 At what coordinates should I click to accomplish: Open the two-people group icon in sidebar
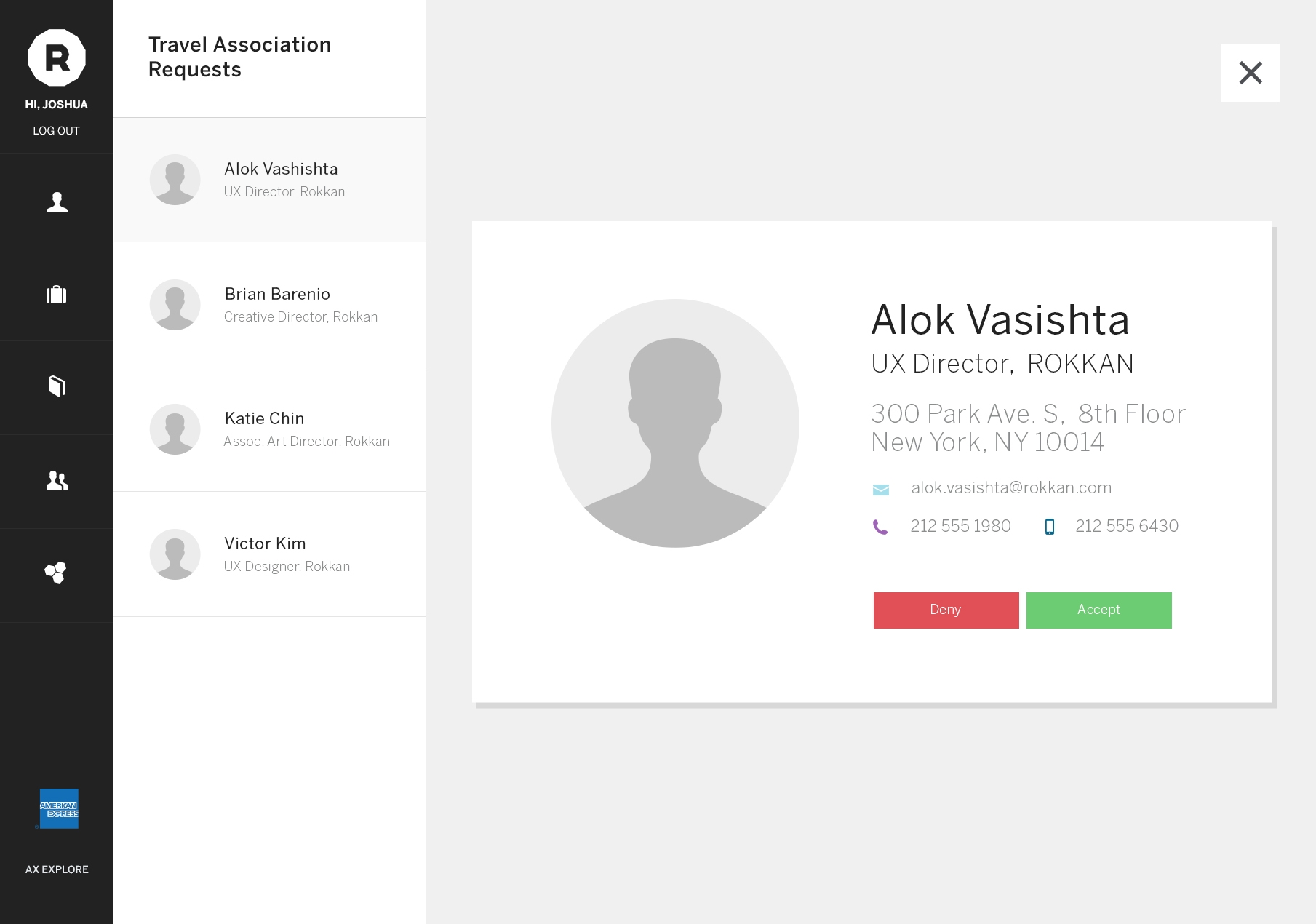(x=57, y=480)
